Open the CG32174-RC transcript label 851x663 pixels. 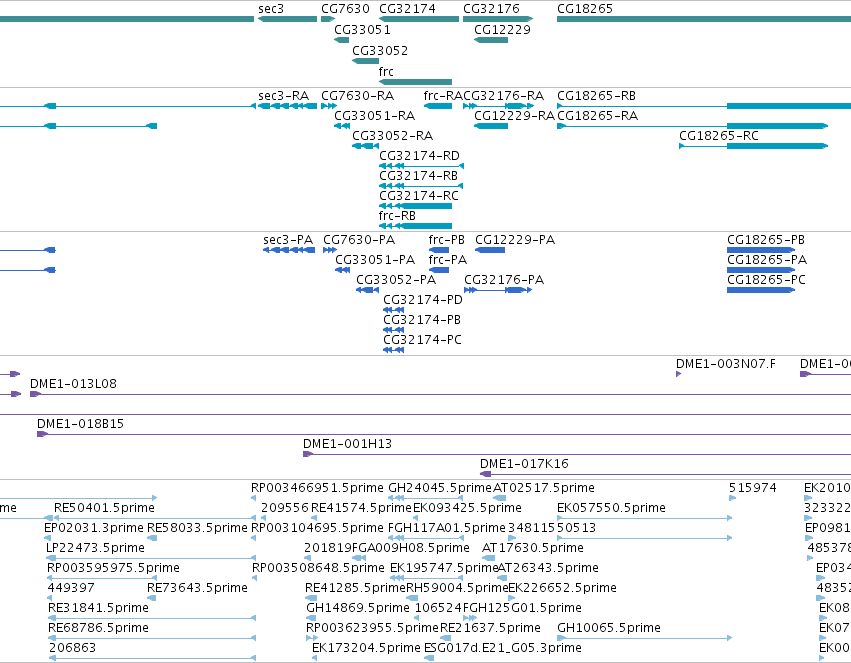pyautogui.click(x=419, y=196)
